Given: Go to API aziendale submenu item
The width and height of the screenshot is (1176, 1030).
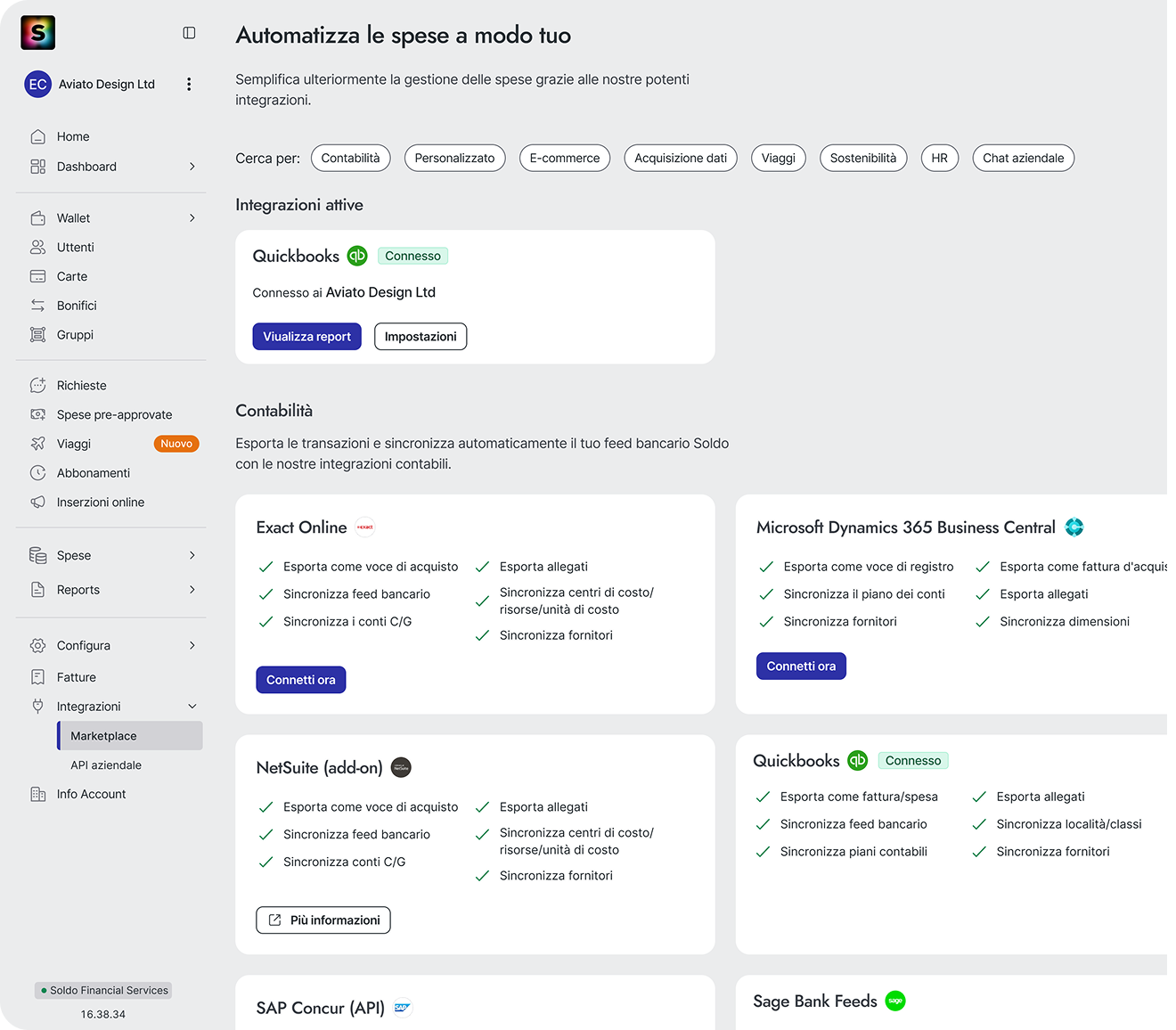Looking at the screenshot, I should pyautogui.click(x=106, y=765).
